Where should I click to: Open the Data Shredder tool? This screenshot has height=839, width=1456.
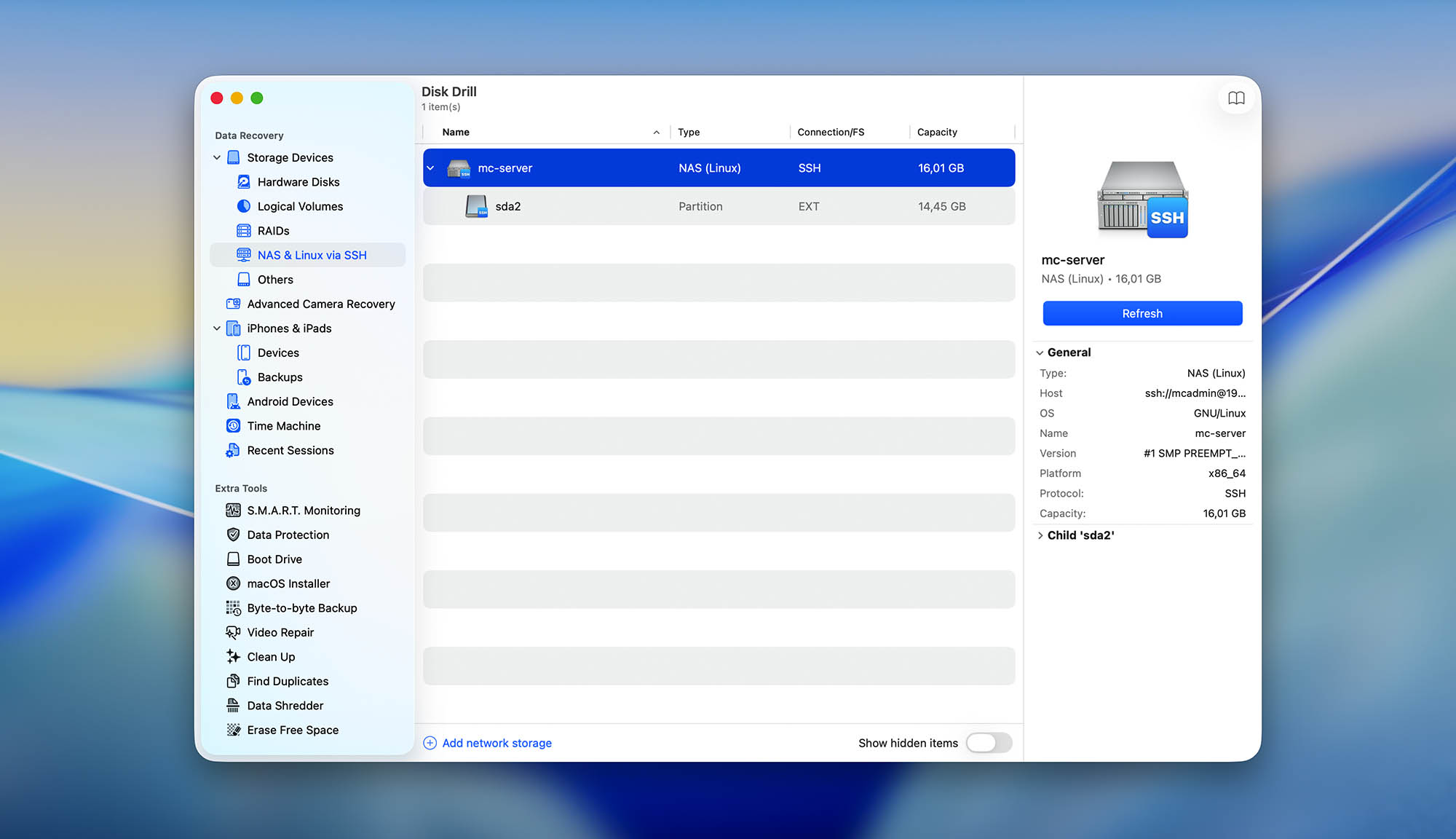[285, 705]
